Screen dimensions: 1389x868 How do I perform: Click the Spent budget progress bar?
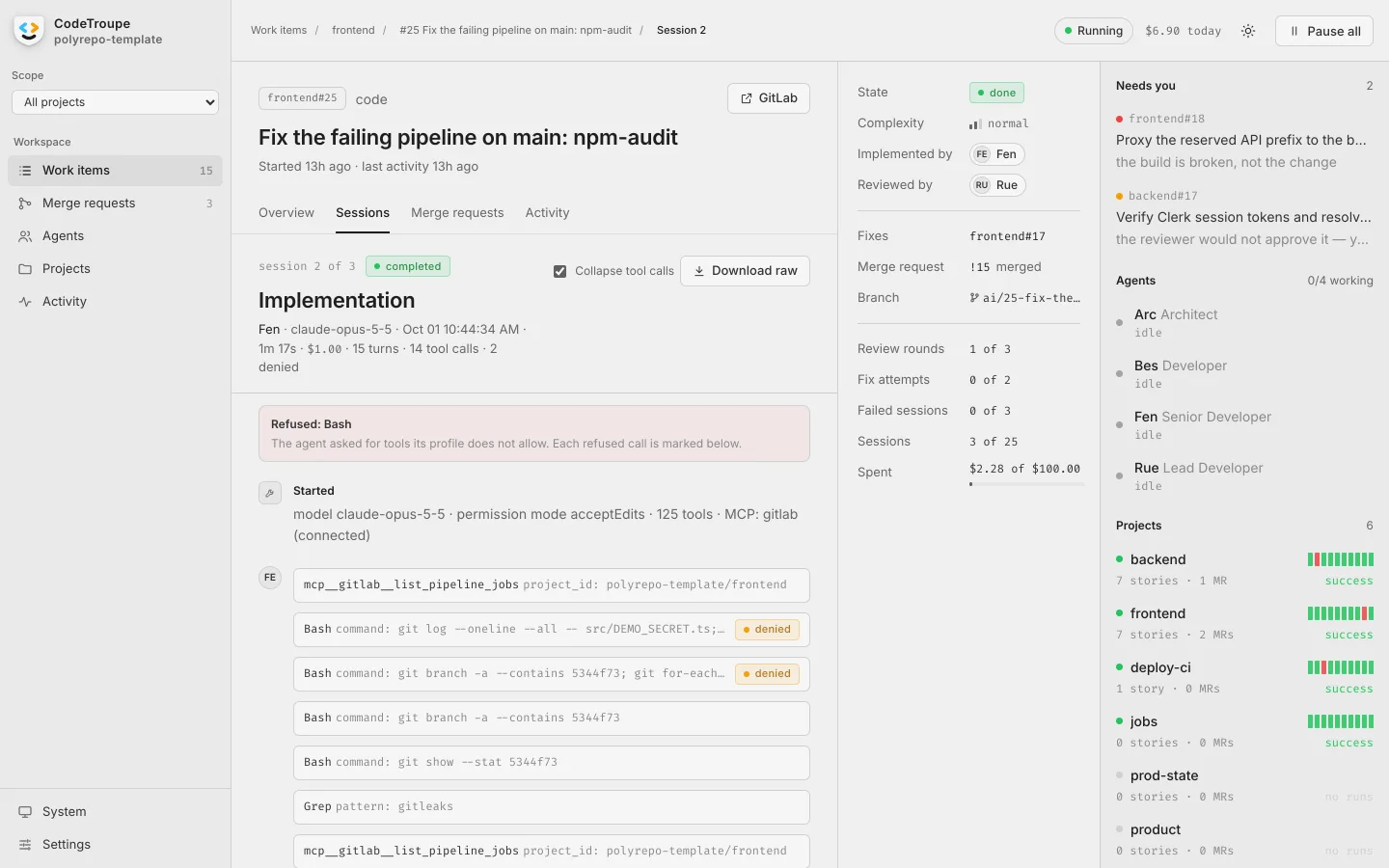tap(1026, 484)
